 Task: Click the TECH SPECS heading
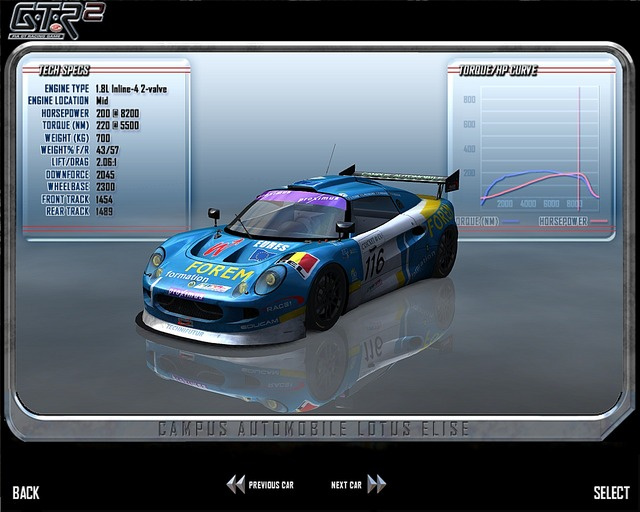[64, 71]
